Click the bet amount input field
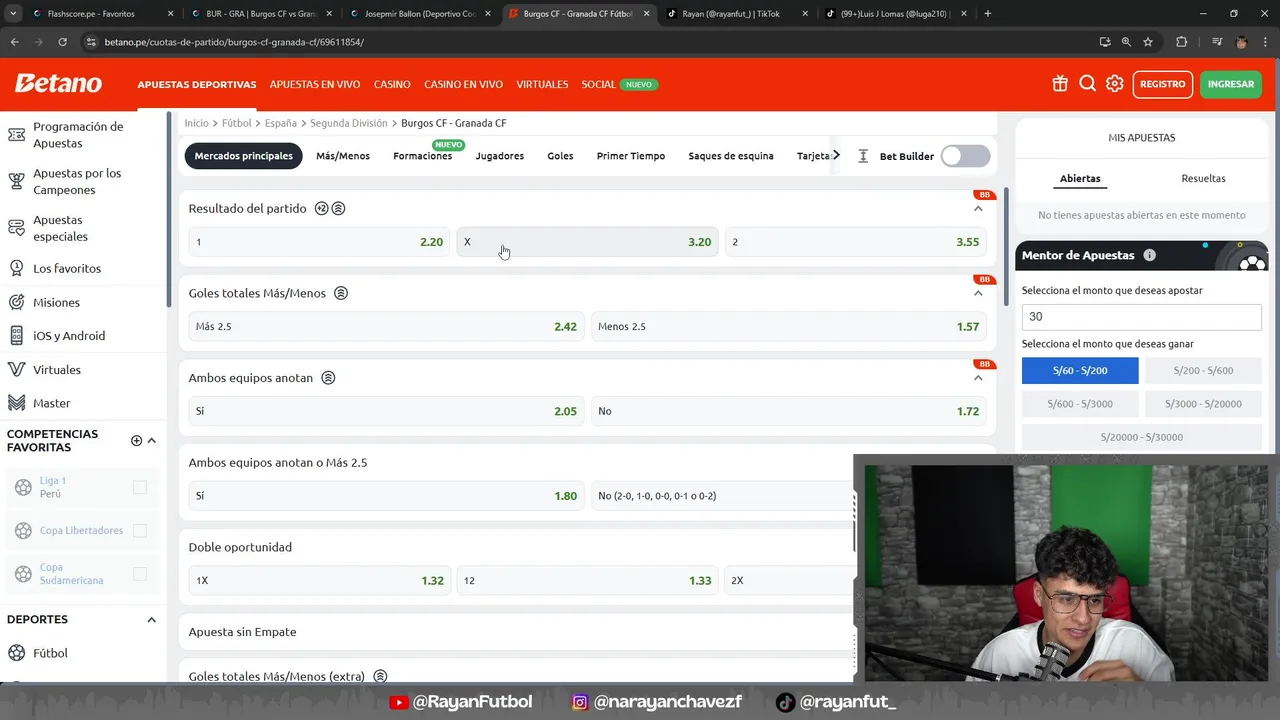This screenshot has height=720, width=1280. point(1141,316)
